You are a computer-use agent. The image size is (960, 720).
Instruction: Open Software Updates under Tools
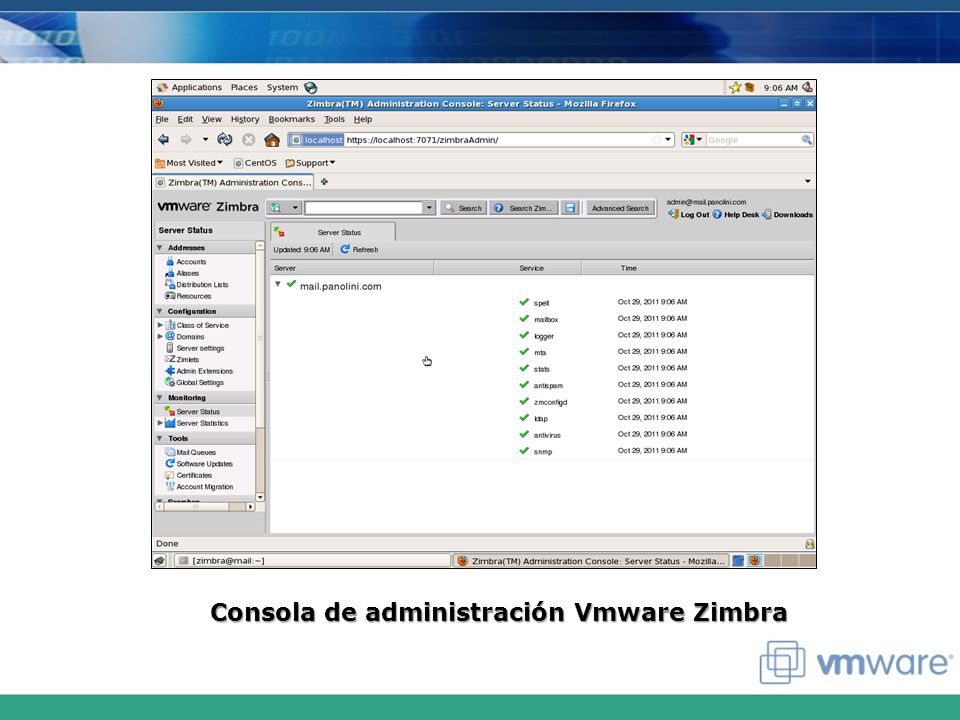204,463
